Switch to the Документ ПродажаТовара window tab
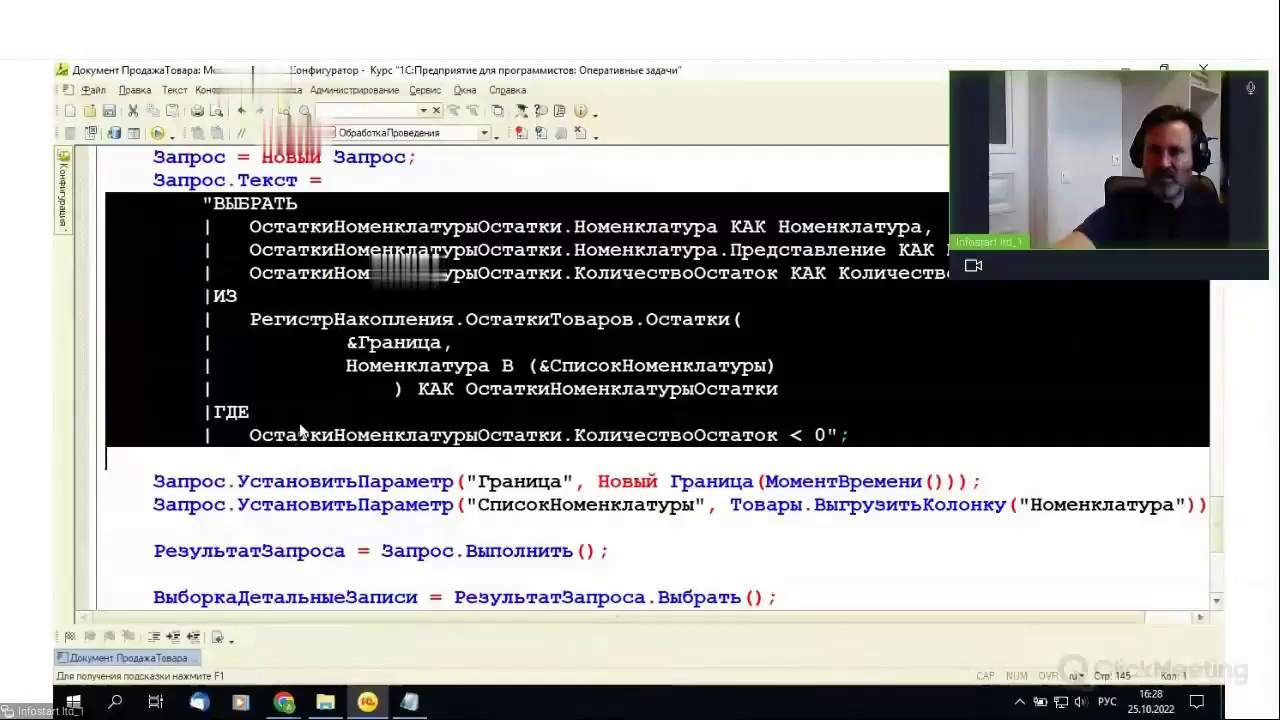 127,658
